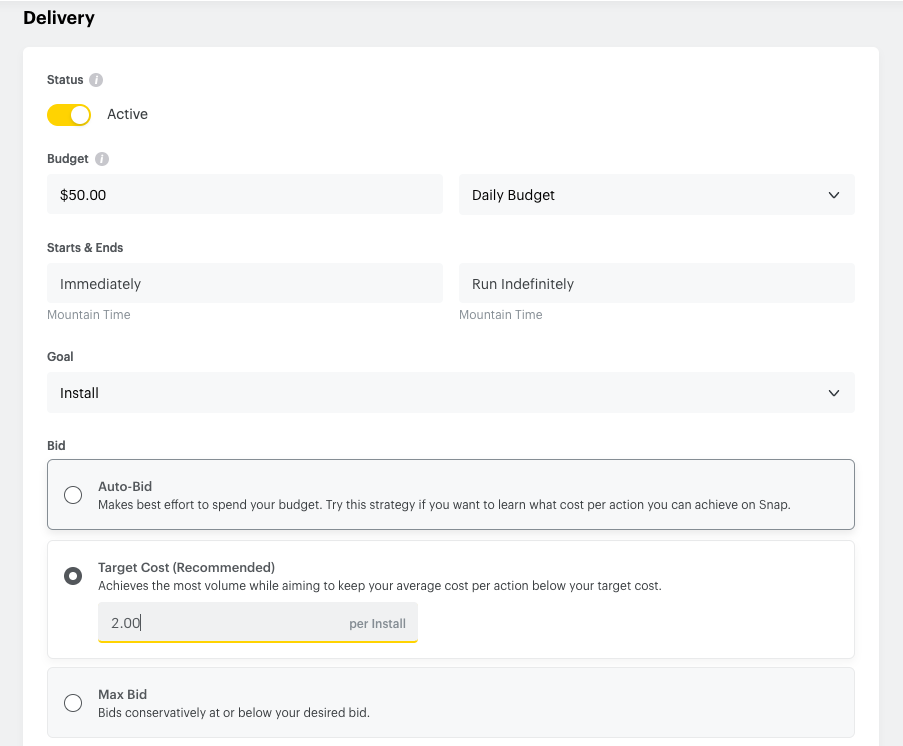
Task: Open the Run Indefinitely end date field
Action: pyautogui.click(x=656, y=284)
